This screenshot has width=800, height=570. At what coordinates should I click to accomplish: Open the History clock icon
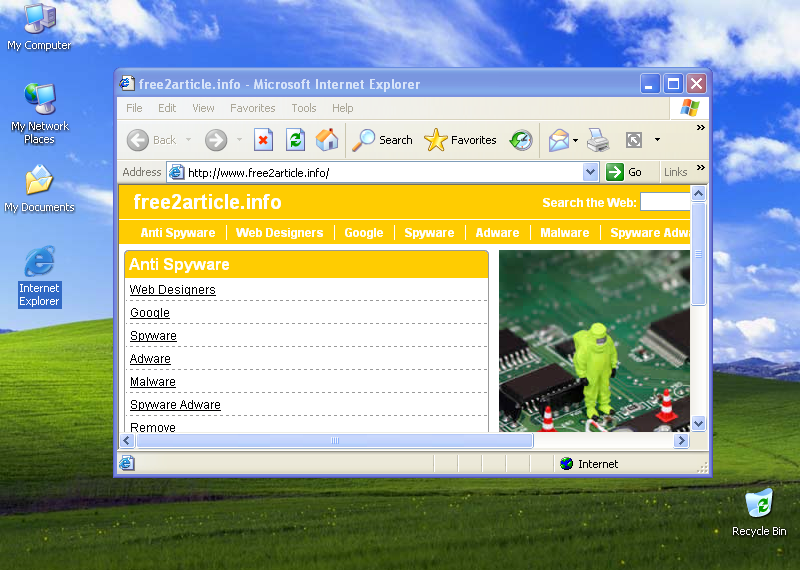521,140
